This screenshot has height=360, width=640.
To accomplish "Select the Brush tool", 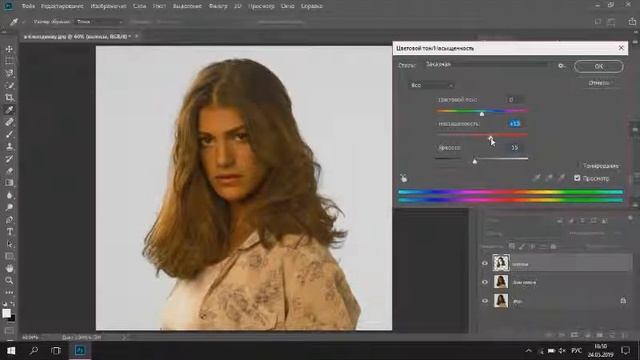I will tap(9, 134).
